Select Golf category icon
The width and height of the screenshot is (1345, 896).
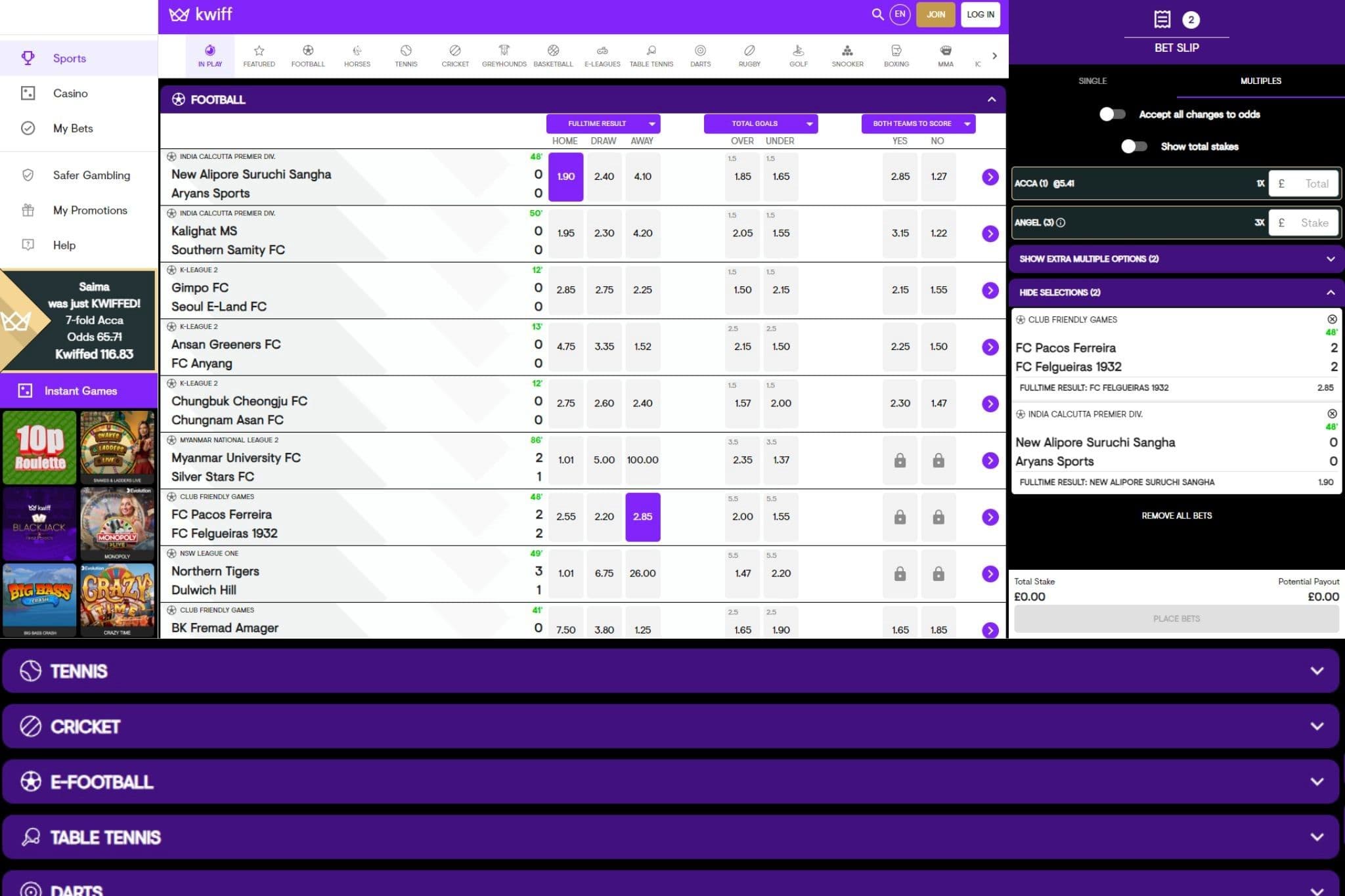coord(799,56)
